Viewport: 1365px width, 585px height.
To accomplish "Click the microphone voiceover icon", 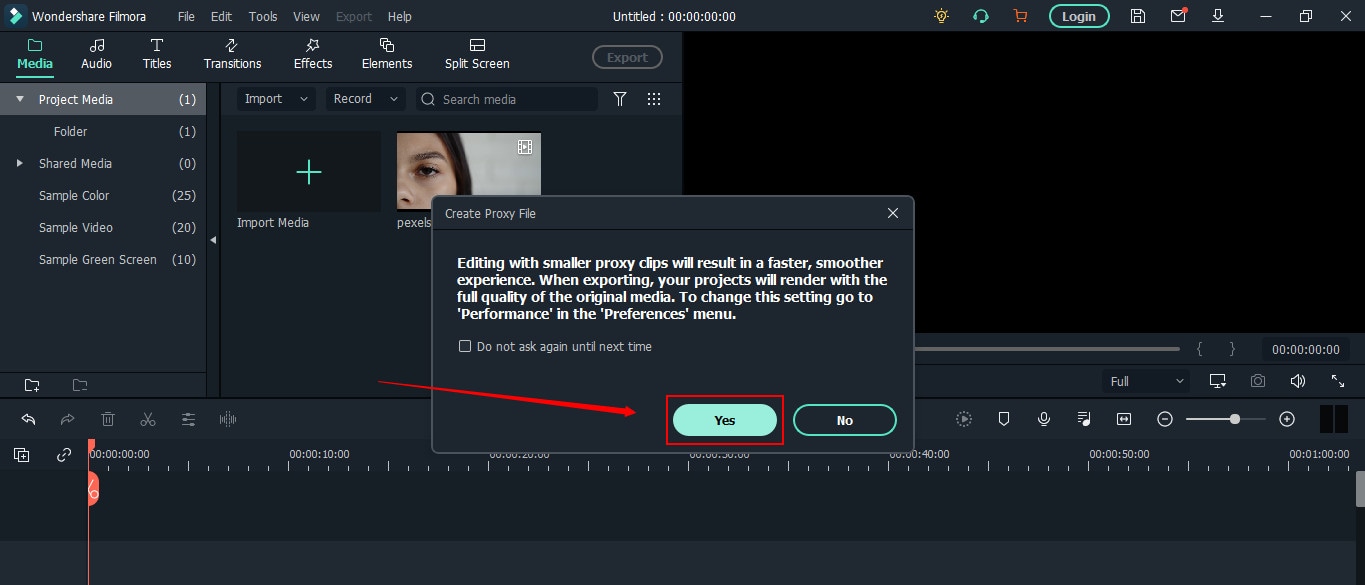I will pos(1044,420).
